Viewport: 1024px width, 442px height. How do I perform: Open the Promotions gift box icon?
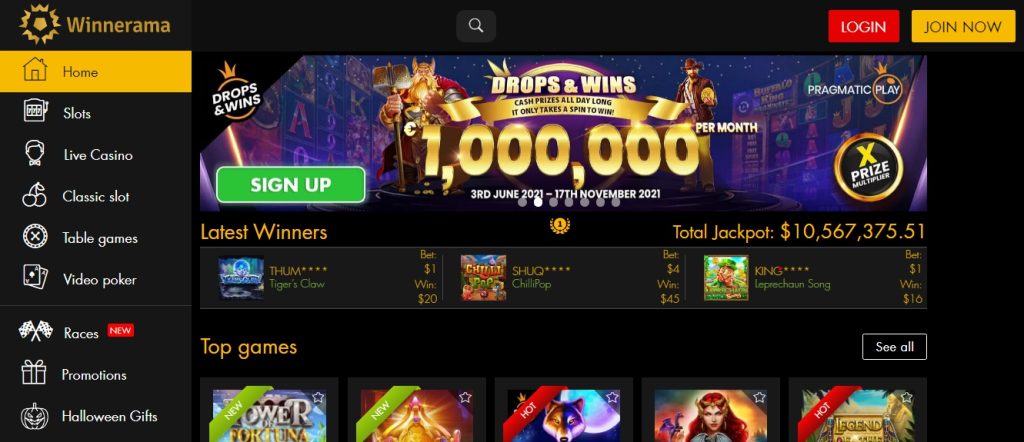34,373
